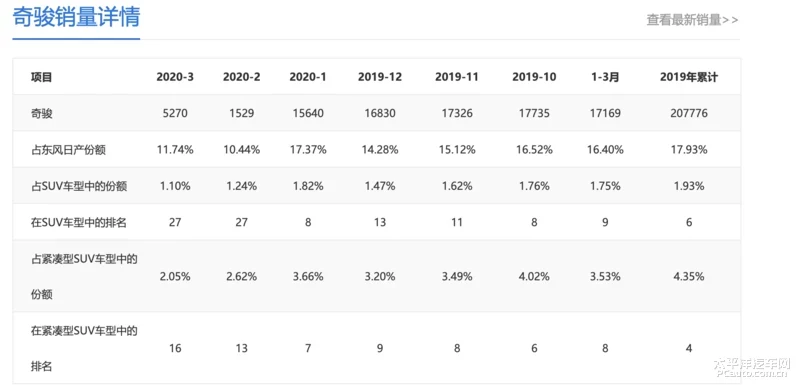800x385 pixels.
Task: Select the 2019年累计 column header
Action: tap(689, 77)
